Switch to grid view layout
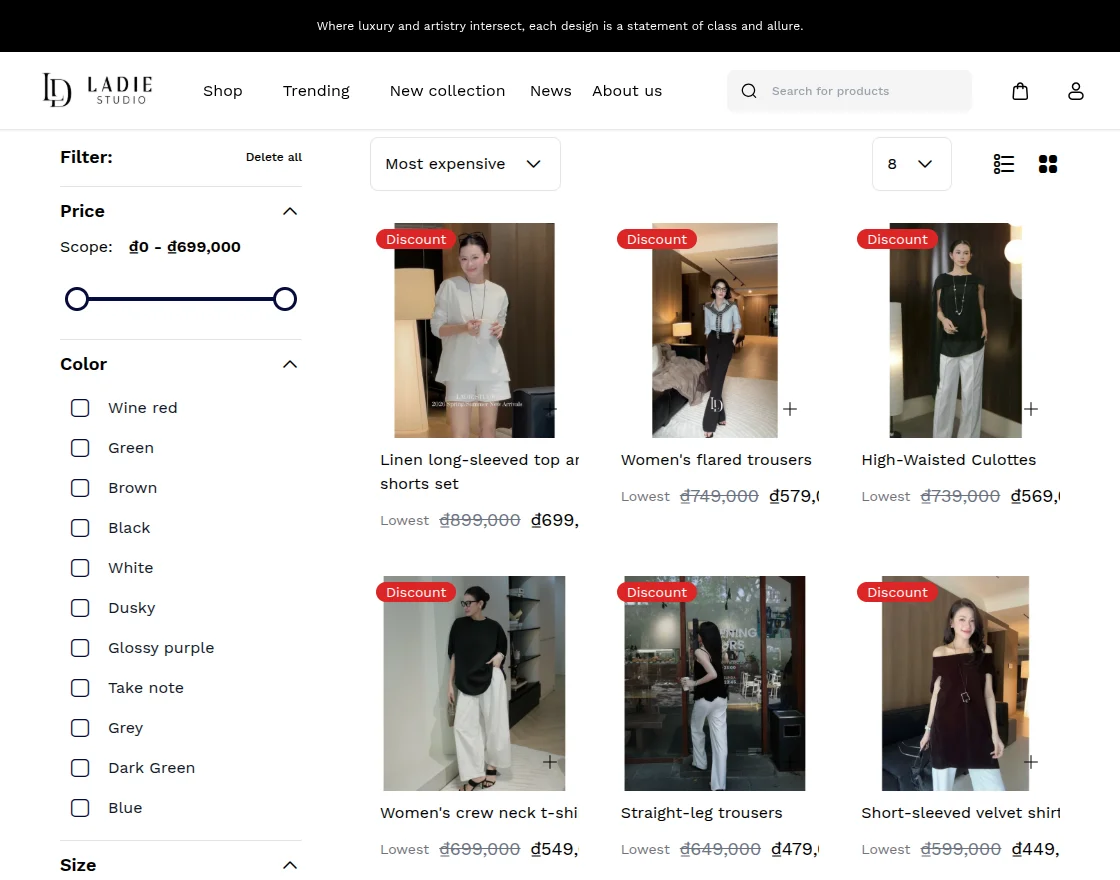This screenshot has width=1120, height=880. click(x=1048, y=163)
